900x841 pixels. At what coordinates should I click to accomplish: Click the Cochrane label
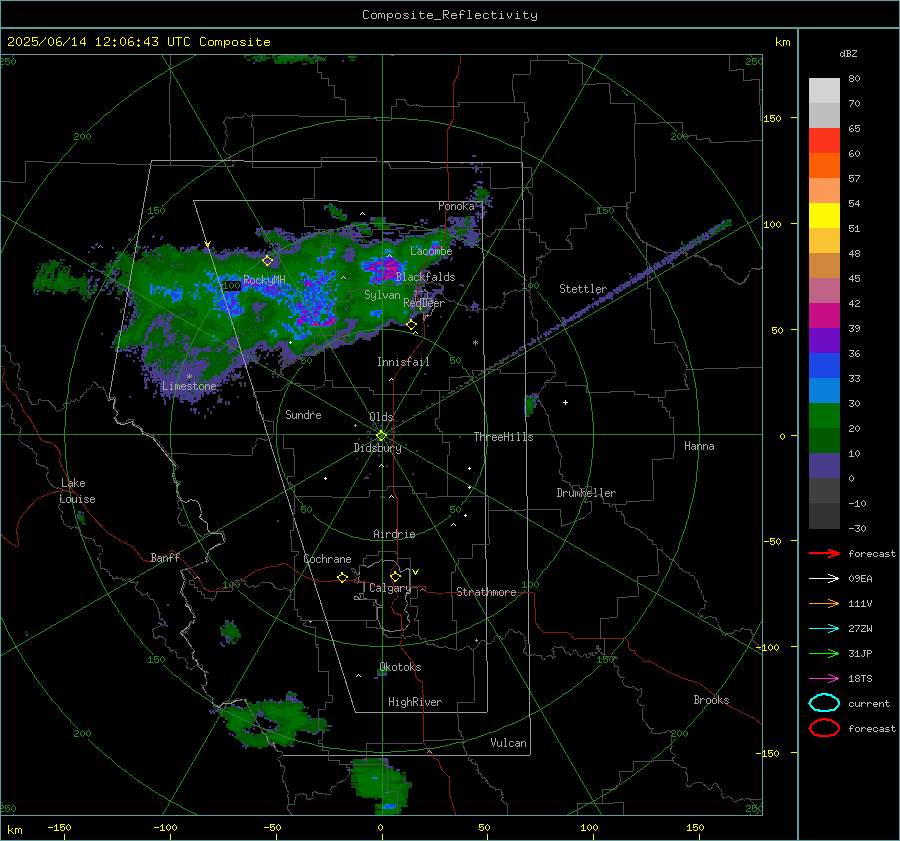(x=327, y=559)
